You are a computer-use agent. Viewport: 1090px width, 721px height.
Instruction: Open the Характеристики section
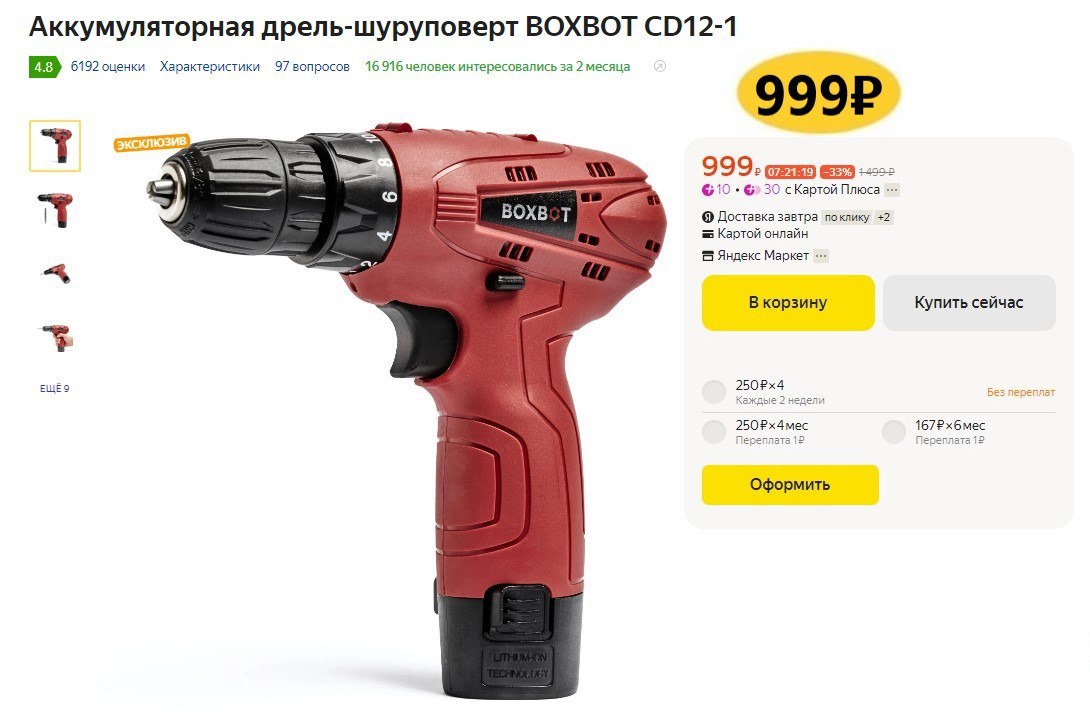click(210, 67)
